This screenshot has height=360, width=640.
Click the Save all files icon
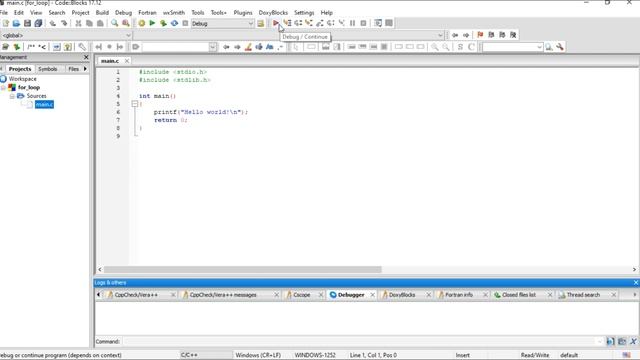click(x=38, y=23)
